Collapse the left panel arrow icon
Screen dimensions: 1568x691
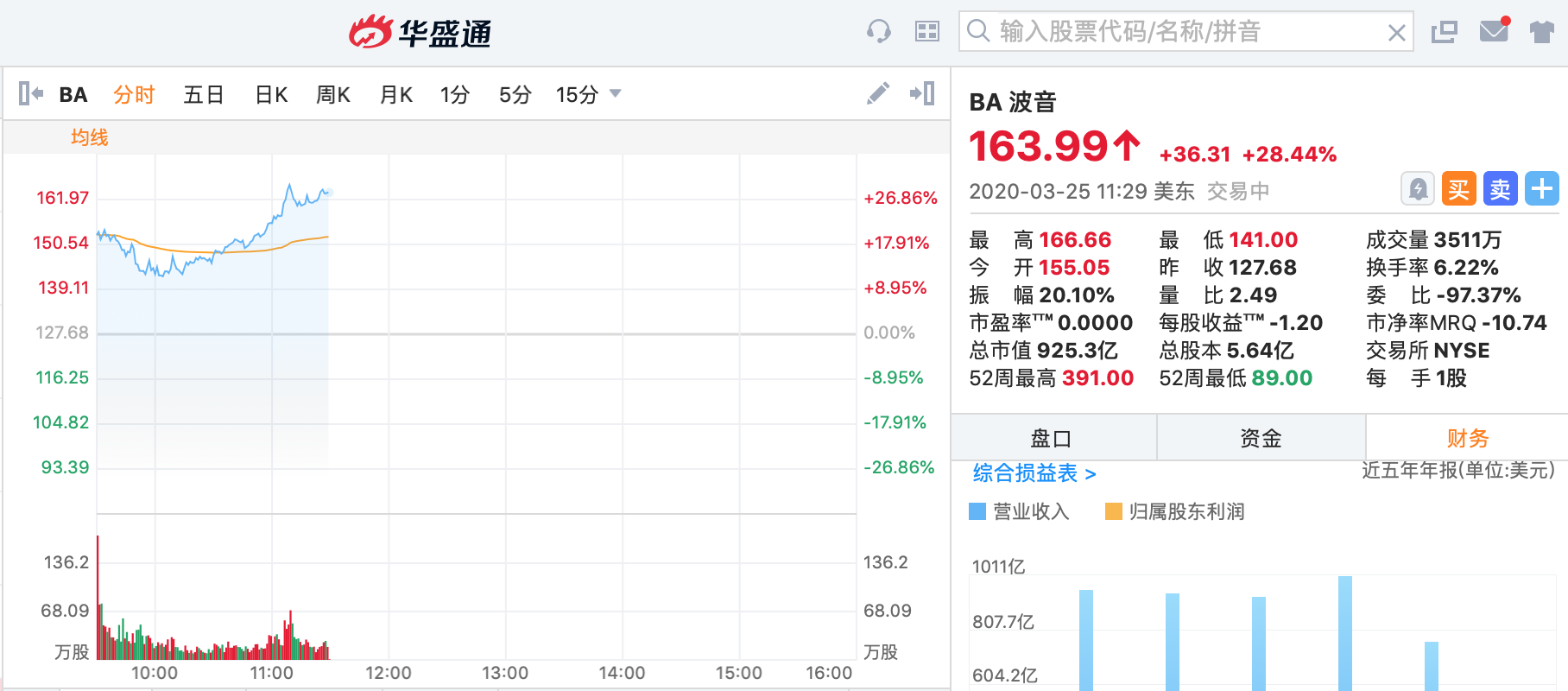pyautogui.click(x=30, y=93)
